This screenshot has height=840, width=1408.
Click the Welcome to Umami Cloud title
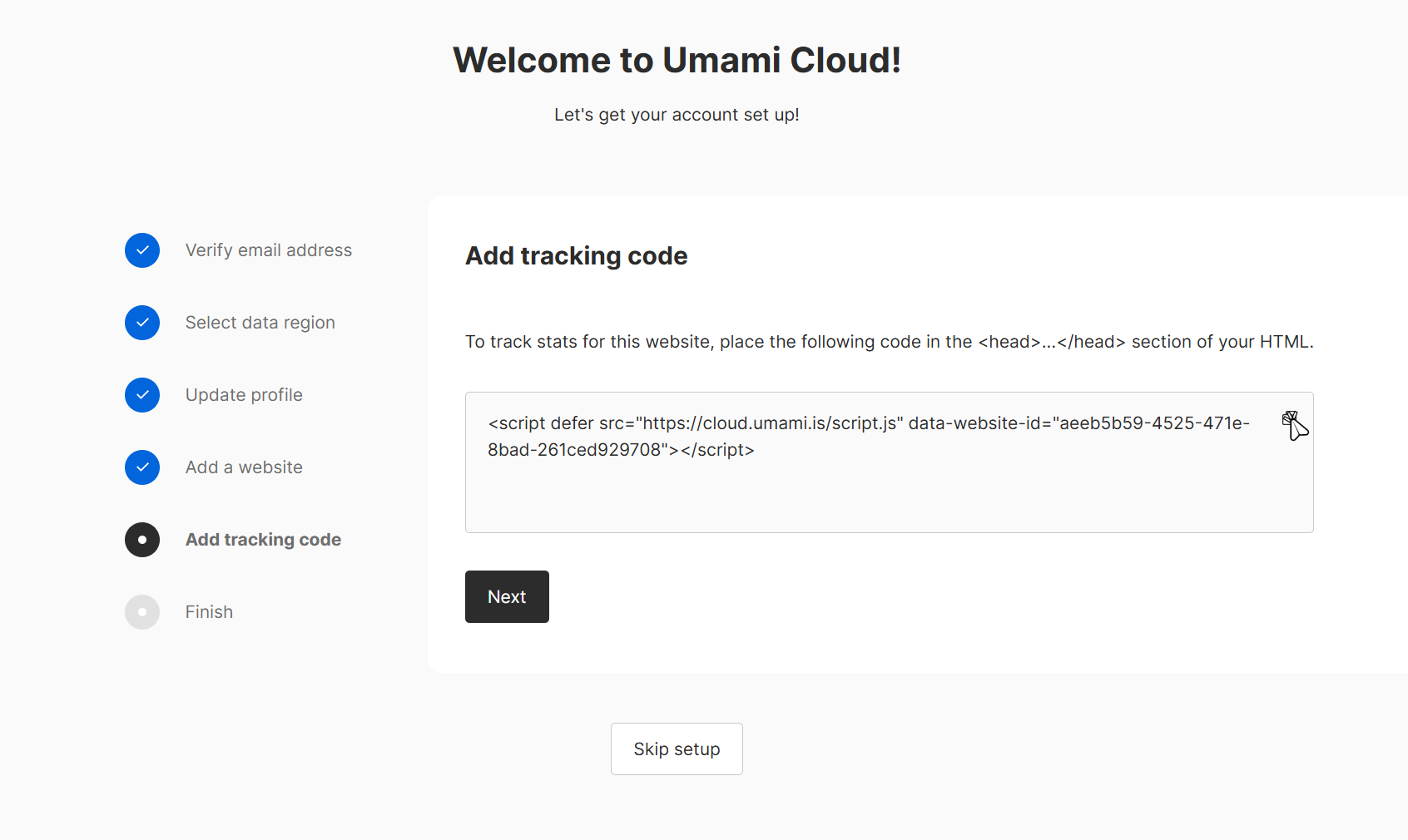click(x=677, y=60)
